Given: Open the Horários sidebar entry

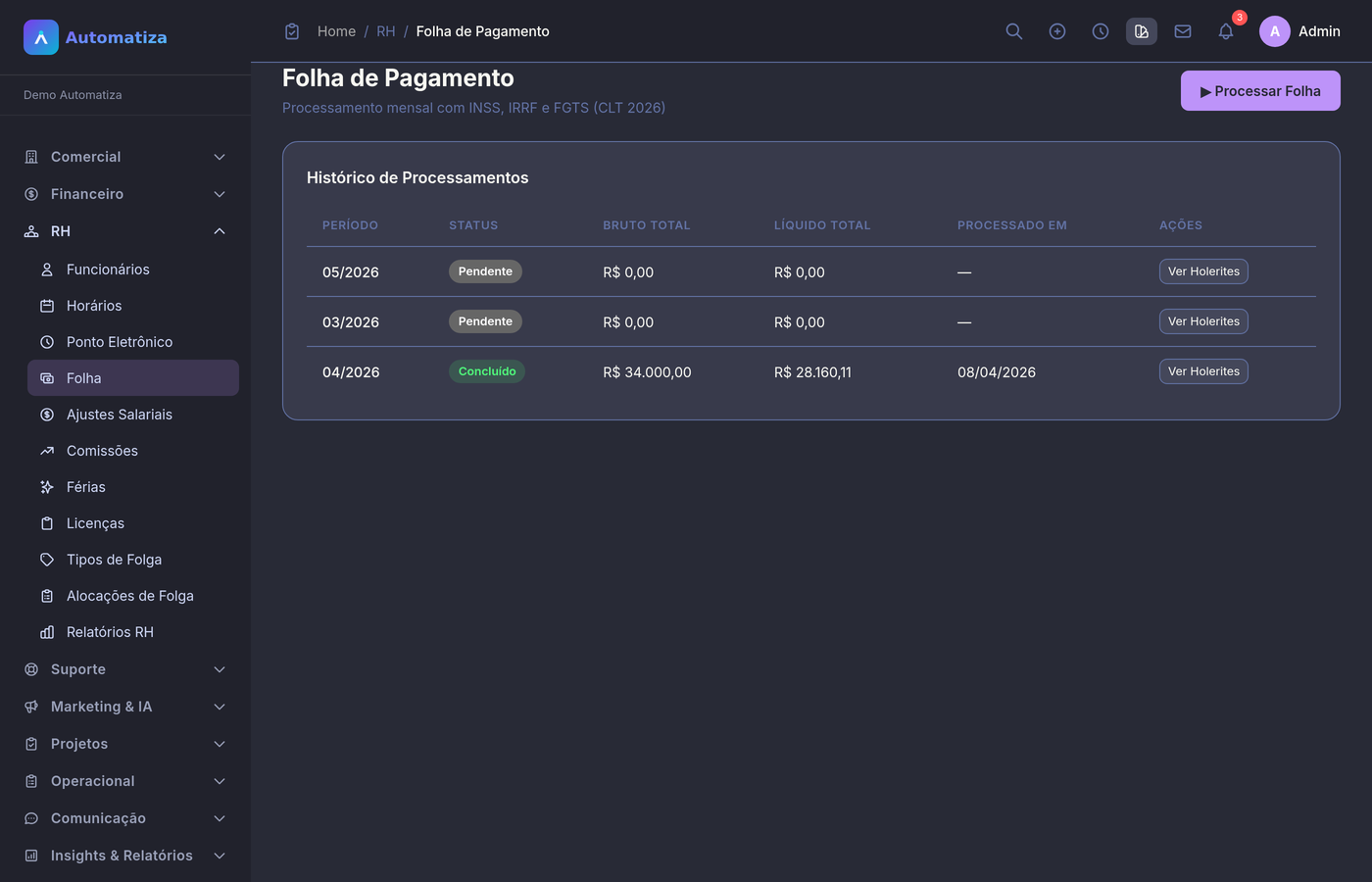Looking at the screenshot, I should [133, 306].
